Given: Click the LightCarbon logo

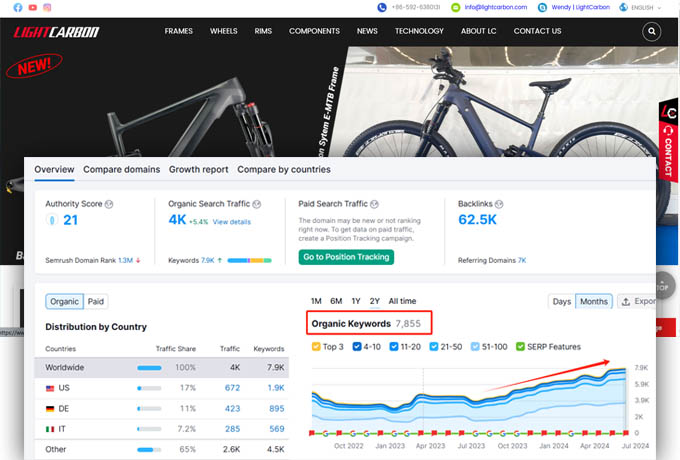Looking at the screenshot, I should [x=56, y=32].
